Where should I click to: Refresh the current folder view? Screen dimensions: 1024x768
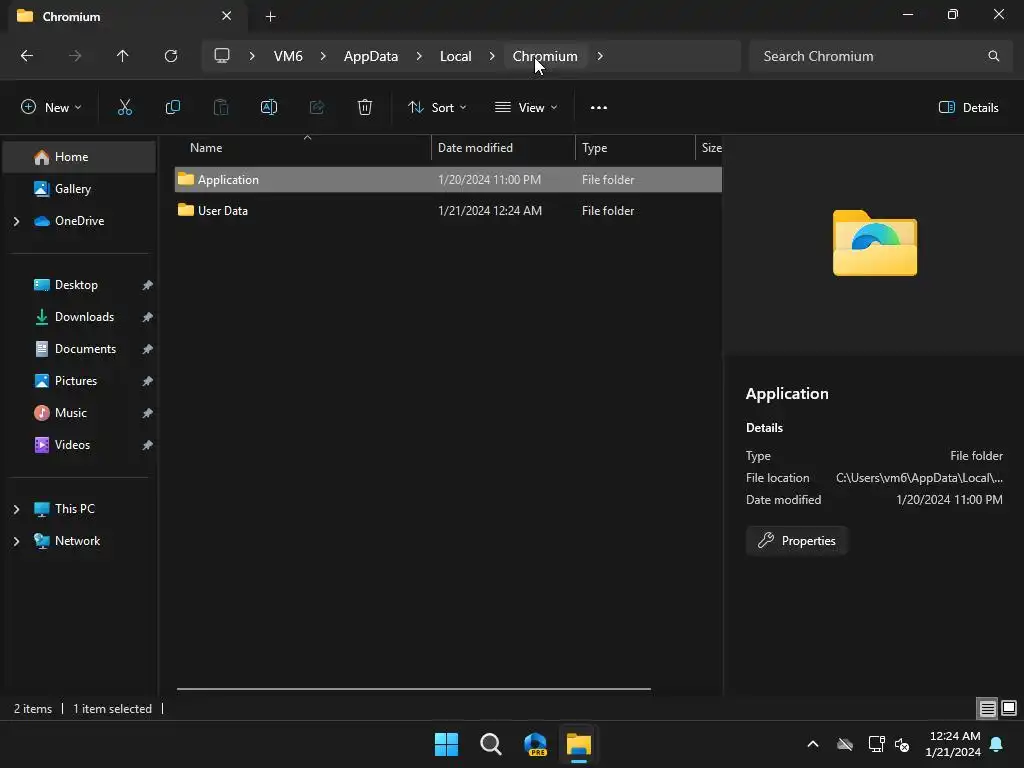(171, 56)
